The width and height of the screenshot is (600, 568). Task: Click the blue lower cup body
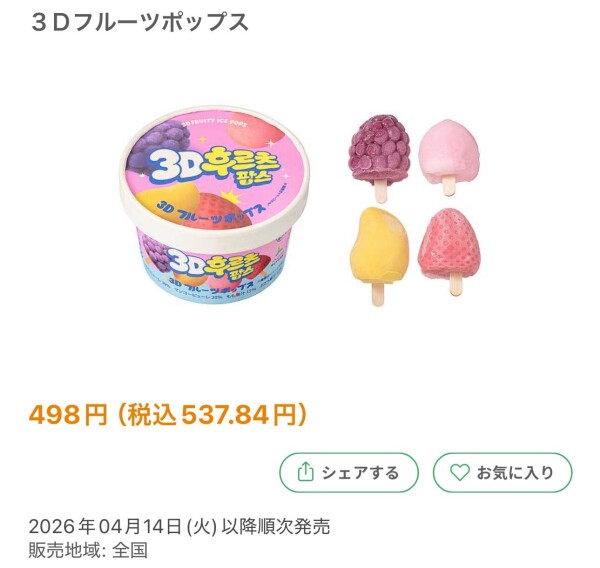coord(214,277)
